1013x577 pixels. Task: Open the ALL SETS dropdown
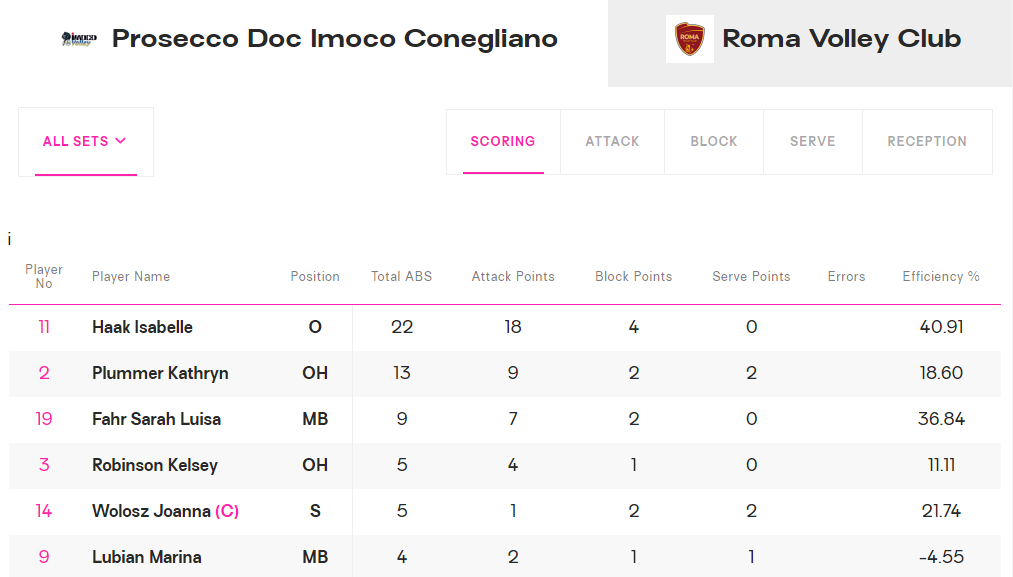86,142
